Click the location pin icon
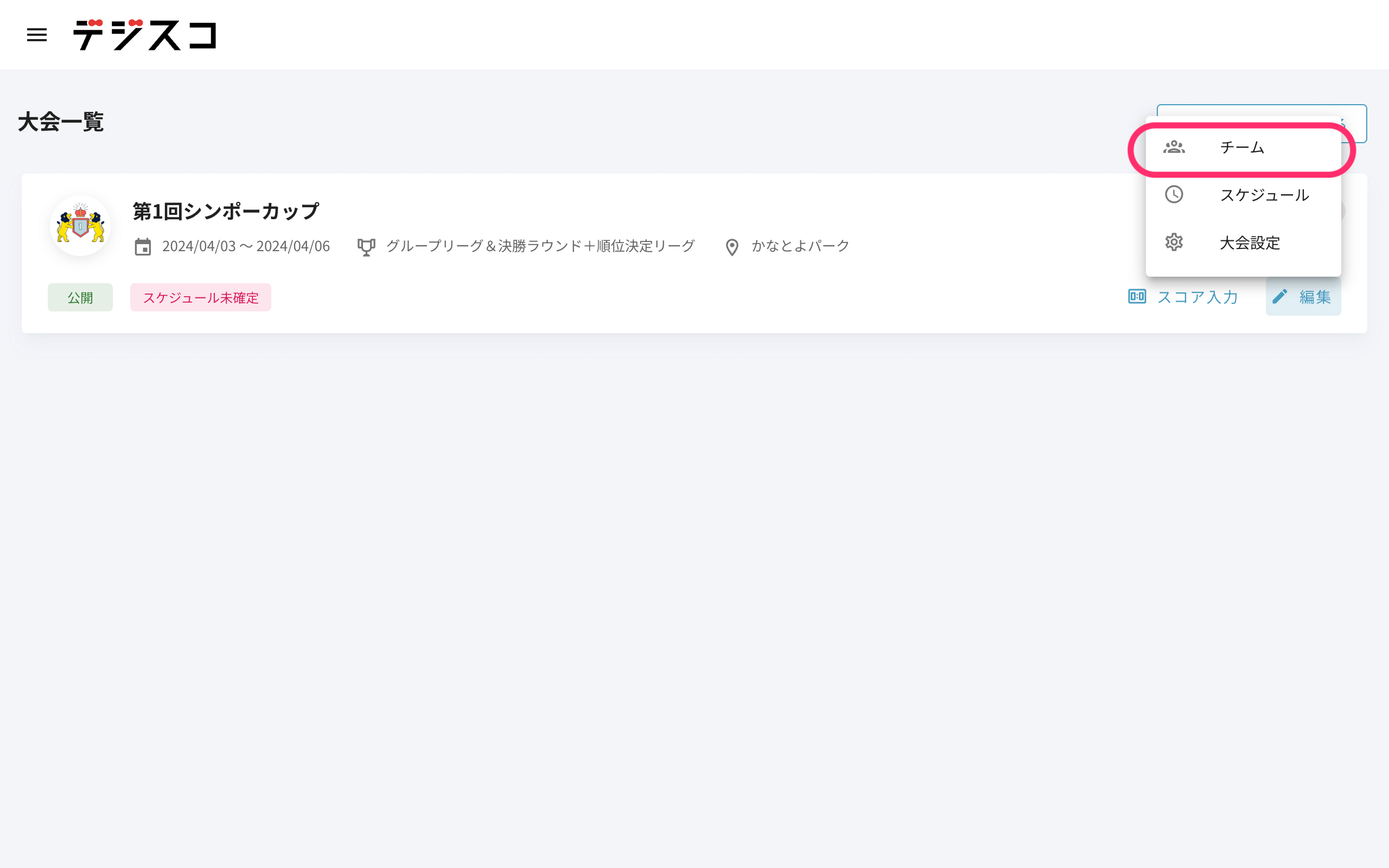 click(732, 247)
